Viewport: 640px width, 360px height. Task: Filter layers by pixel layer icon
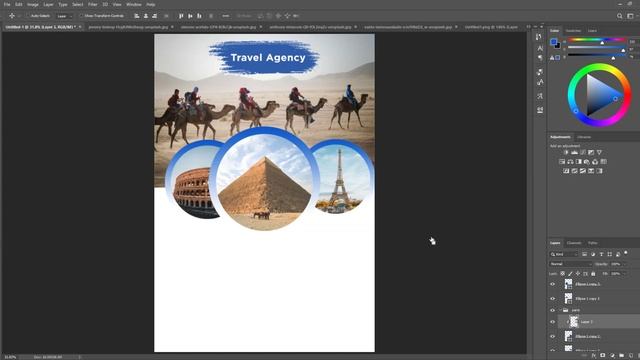pyautogui.click(x=584, y=254)
